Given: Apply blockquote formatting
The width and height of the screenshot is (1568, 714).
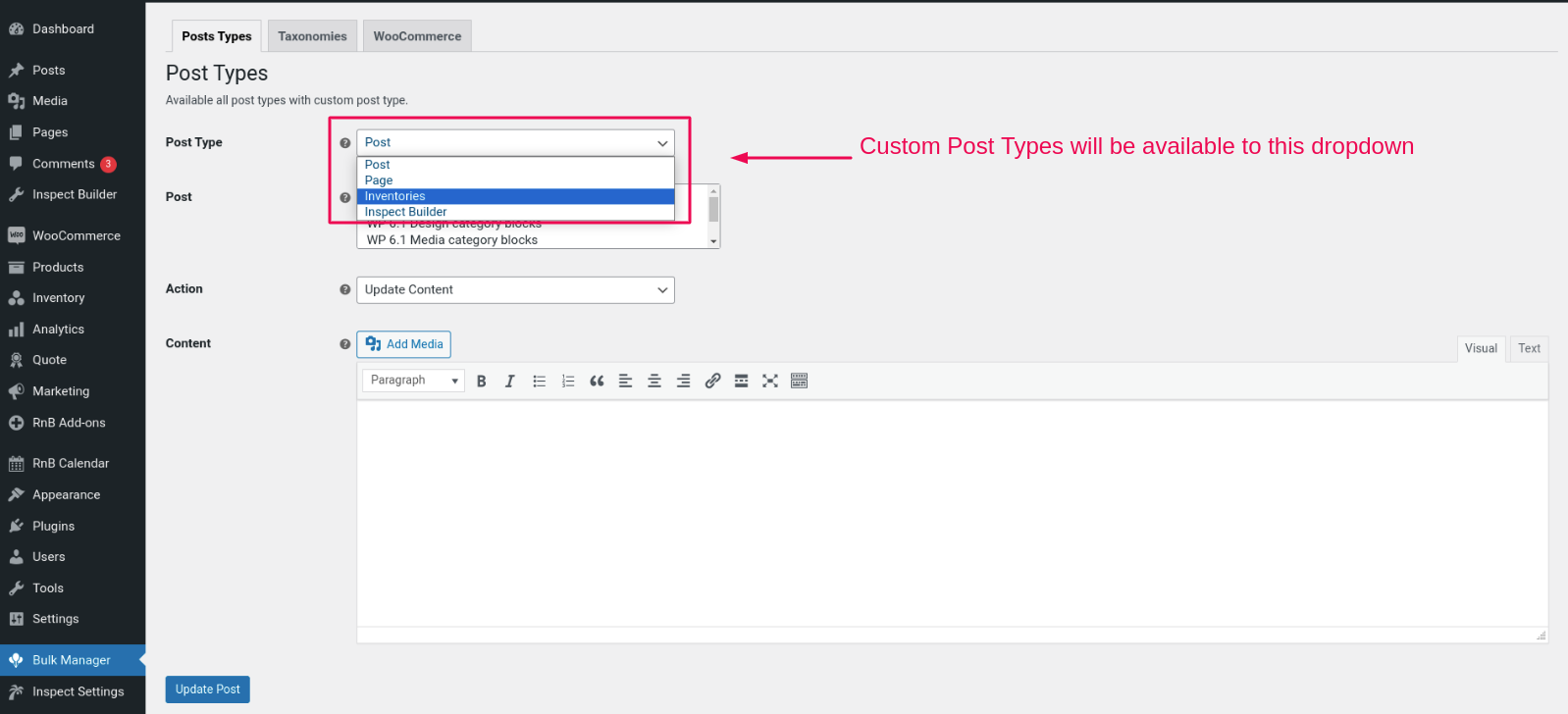Looking at the screenshot, I should 597,382.
